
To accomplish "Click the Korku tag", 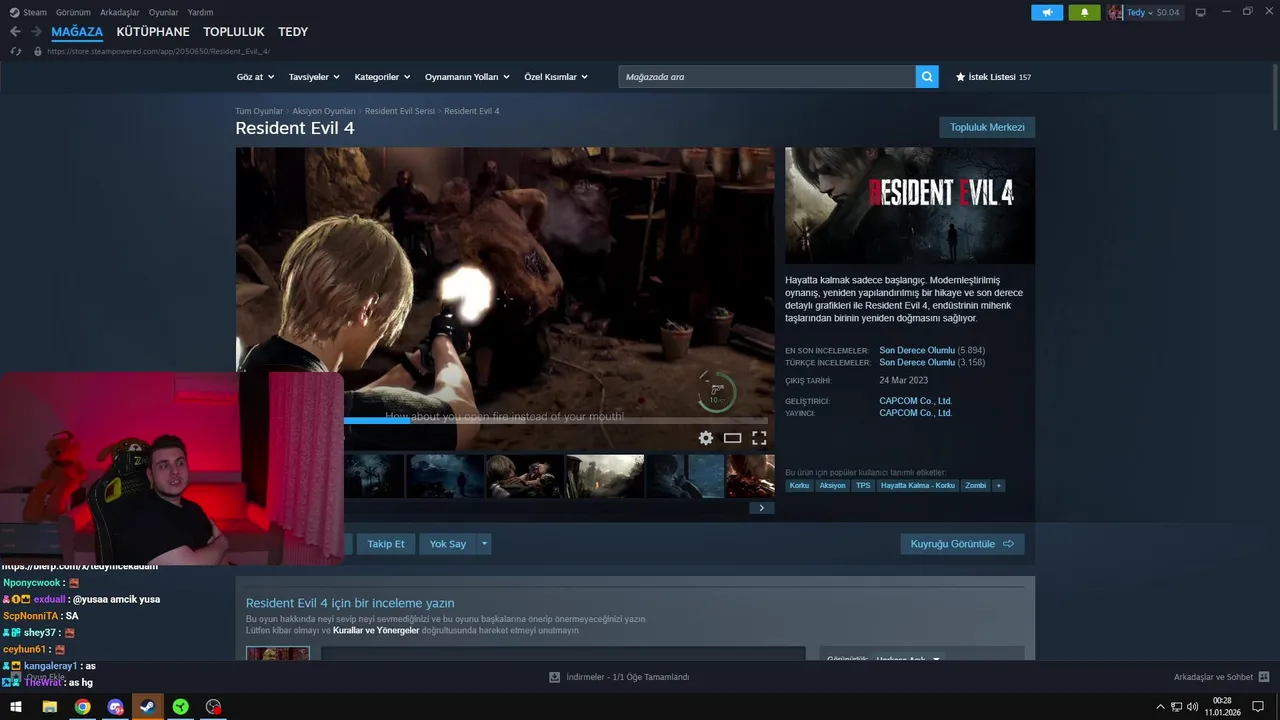I will click(x=799, y=486).
